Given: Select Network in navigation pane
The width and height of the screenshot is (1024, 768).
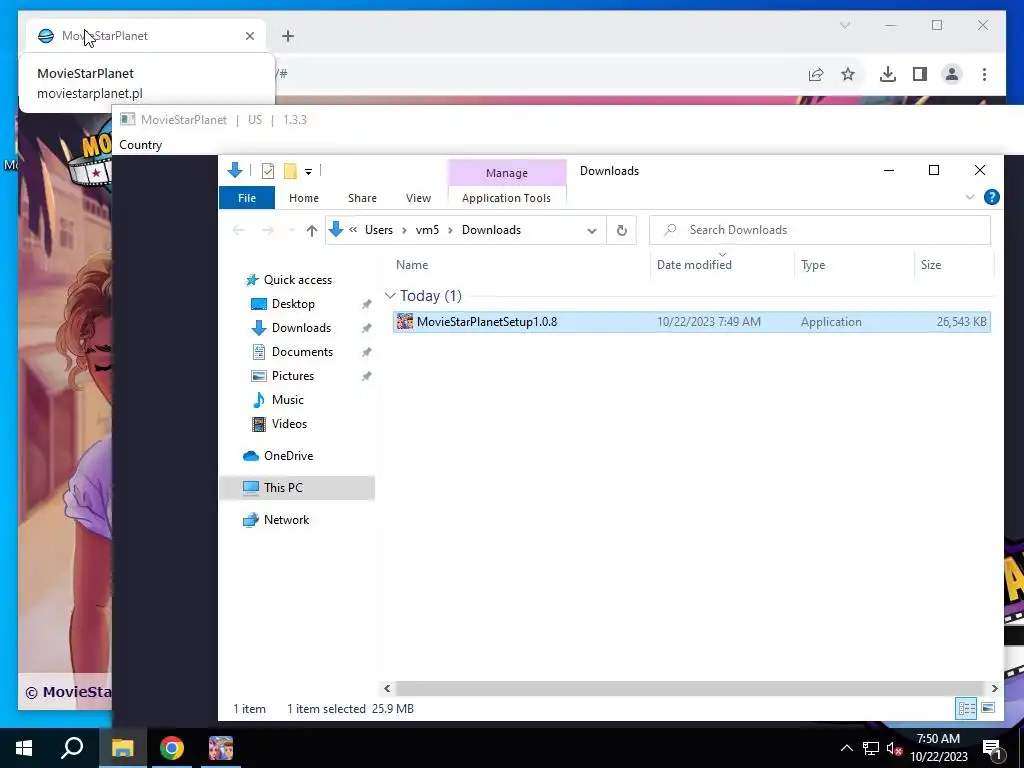Looking at the screenshot, I should point(286,520).
